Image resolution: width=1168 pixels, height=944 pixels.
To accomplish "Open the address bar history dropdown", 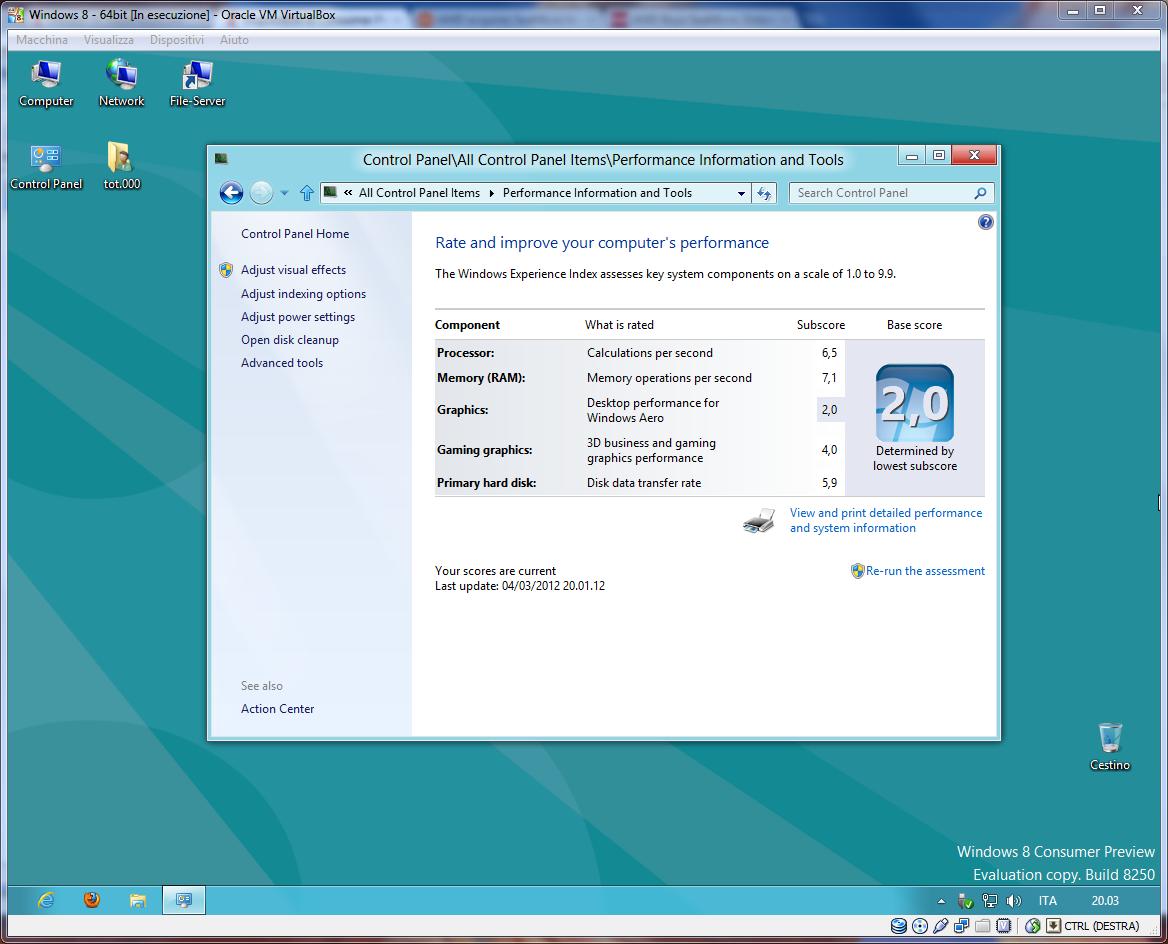I will [741, 193].
